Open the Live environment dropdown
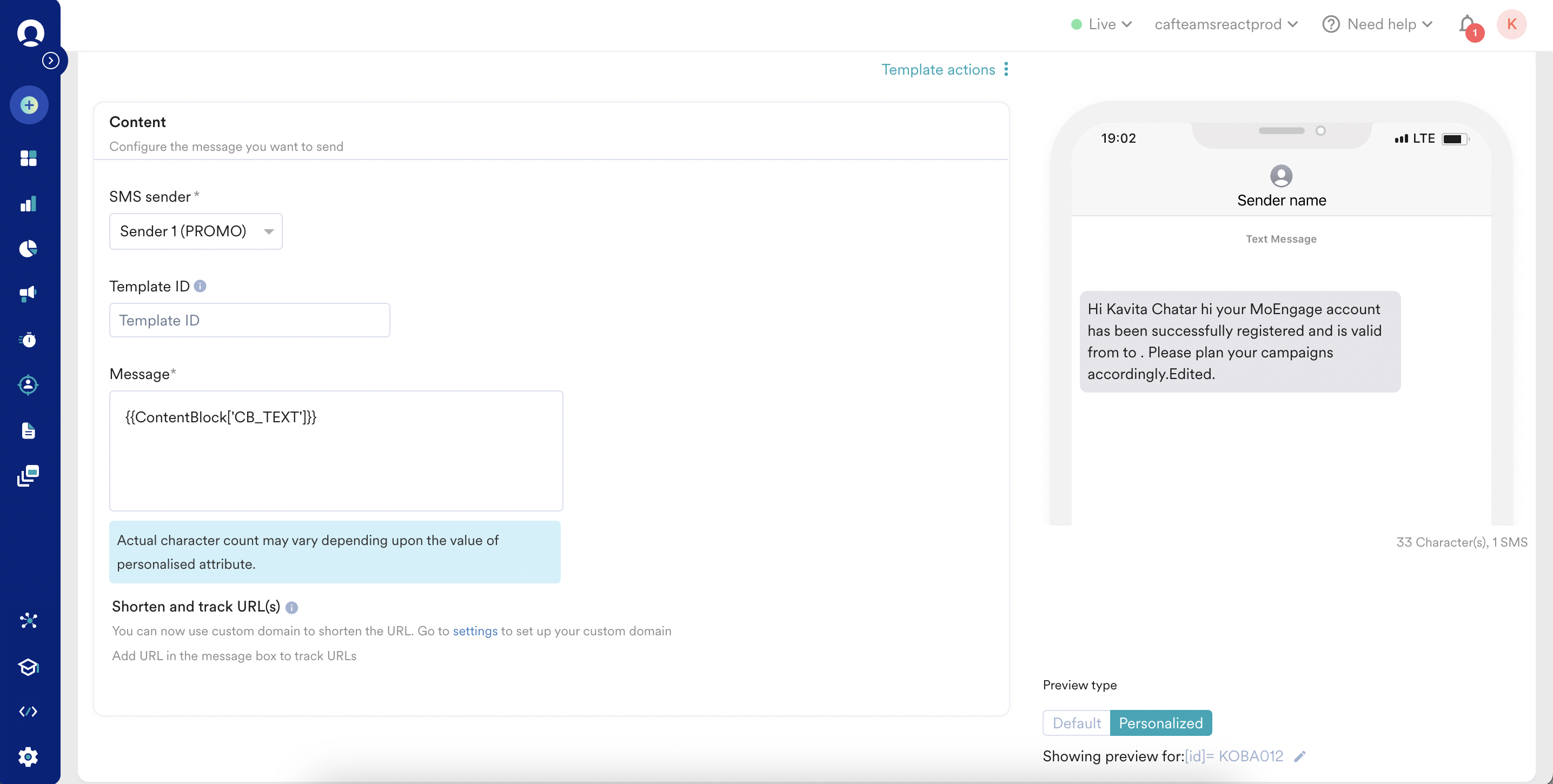The height and width of the screenshot is (784, 1553). click(x=1101, y=25)
